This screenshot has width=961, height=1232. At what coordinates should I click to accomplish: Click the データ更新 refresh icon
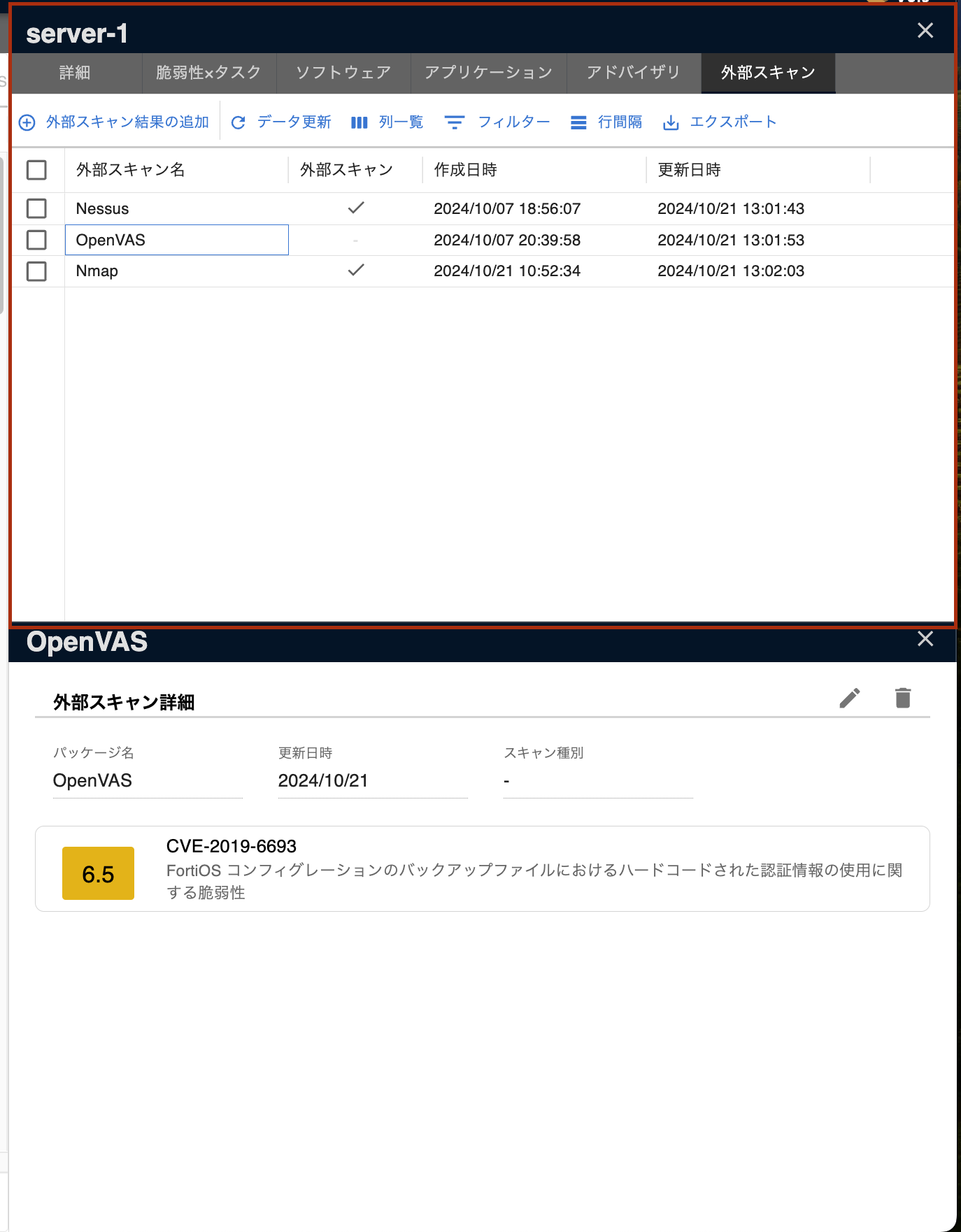pyautogui.click(x=238, y=123)
